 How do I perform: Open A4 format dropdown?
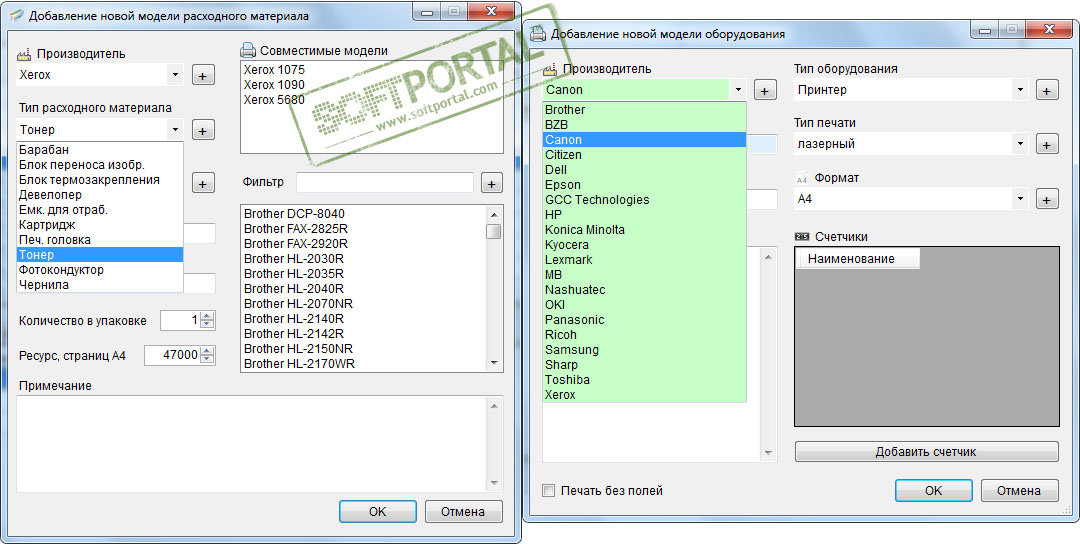[1019, 199]
